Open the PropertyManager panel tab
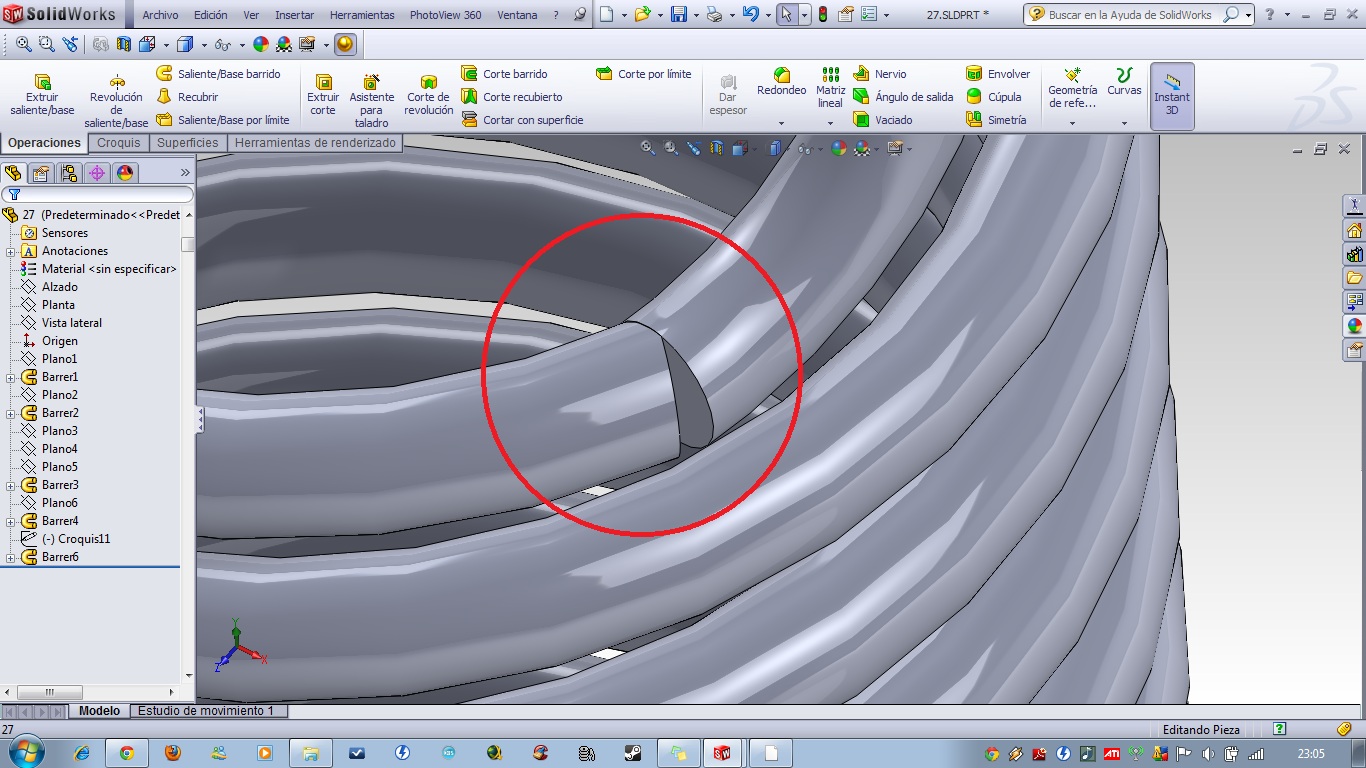Viewport: 1366px width, 768px height. coord(41,173)
